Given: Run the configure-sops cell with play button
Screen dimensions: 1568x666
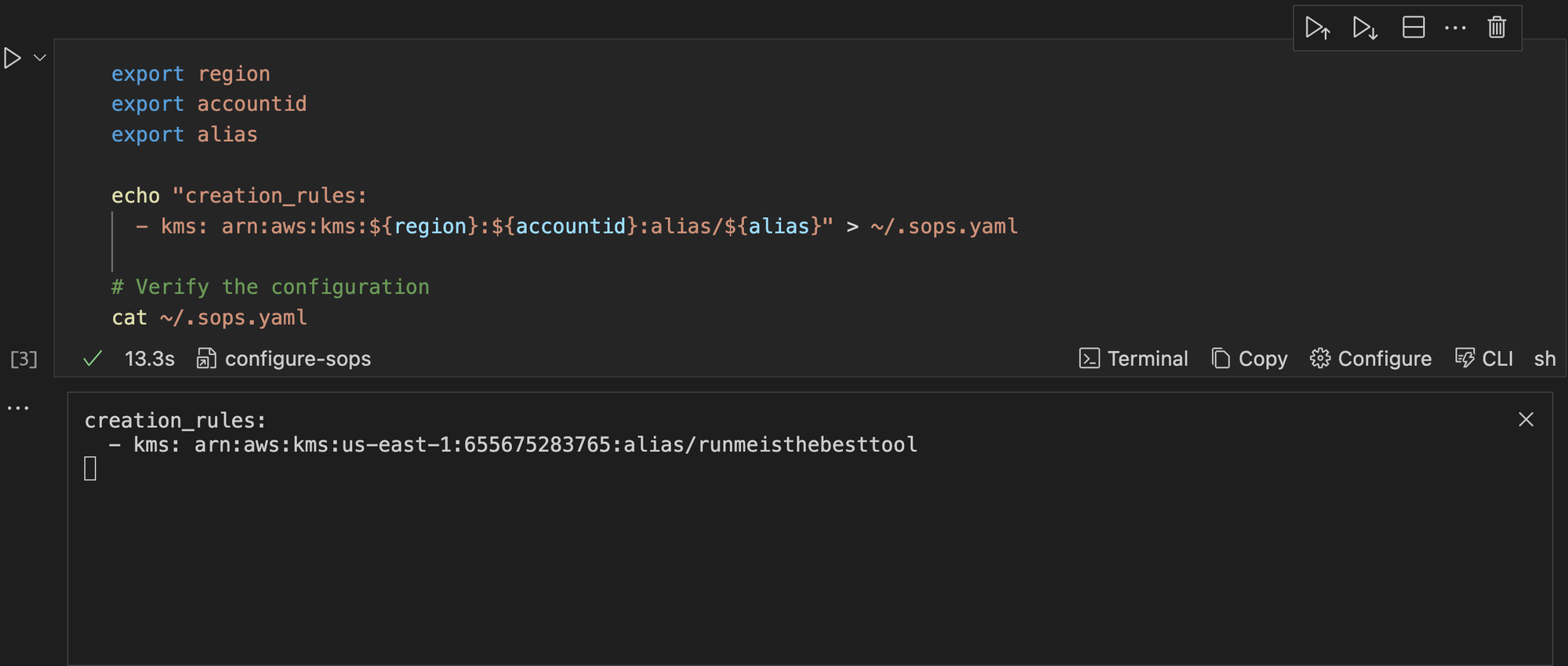Looking at the screenshot, I should click(13, 58).
